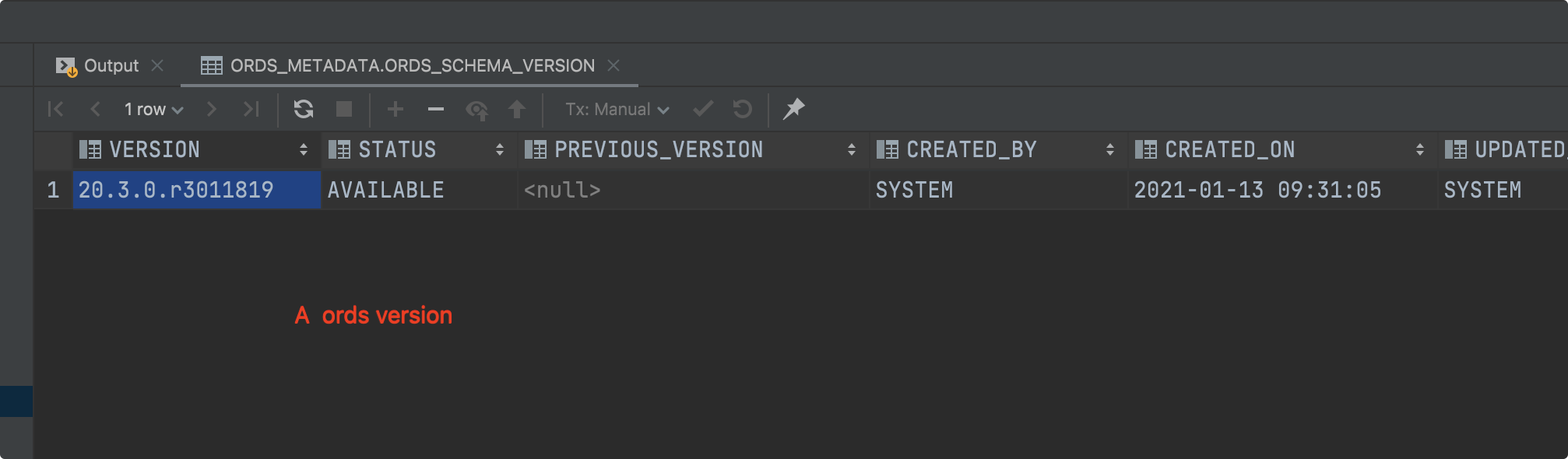
Task: Click the Stop square icon
Action: pos(344,110)
